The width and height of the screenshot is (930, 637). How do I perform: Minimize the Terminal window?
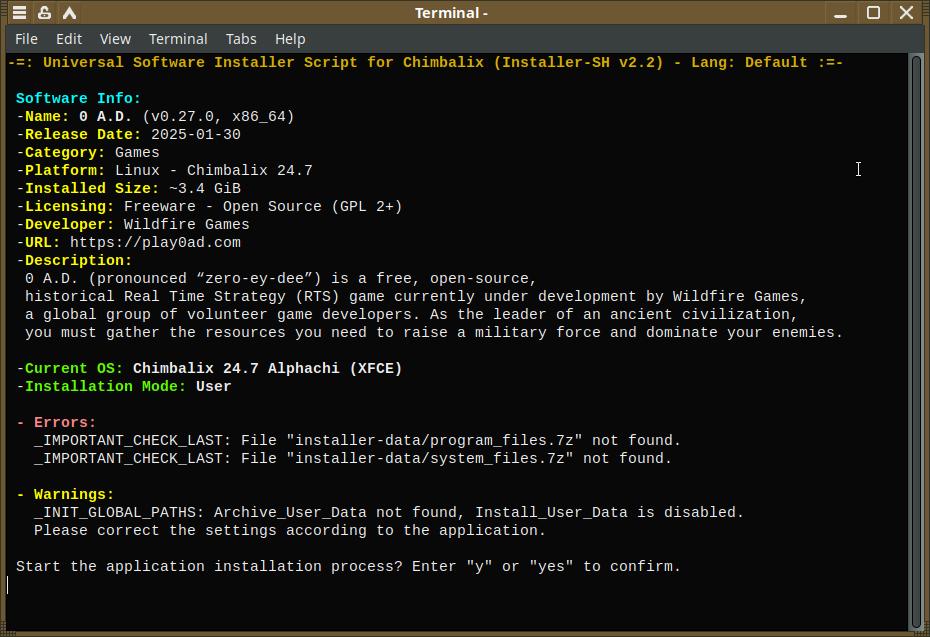coord(841,13)
